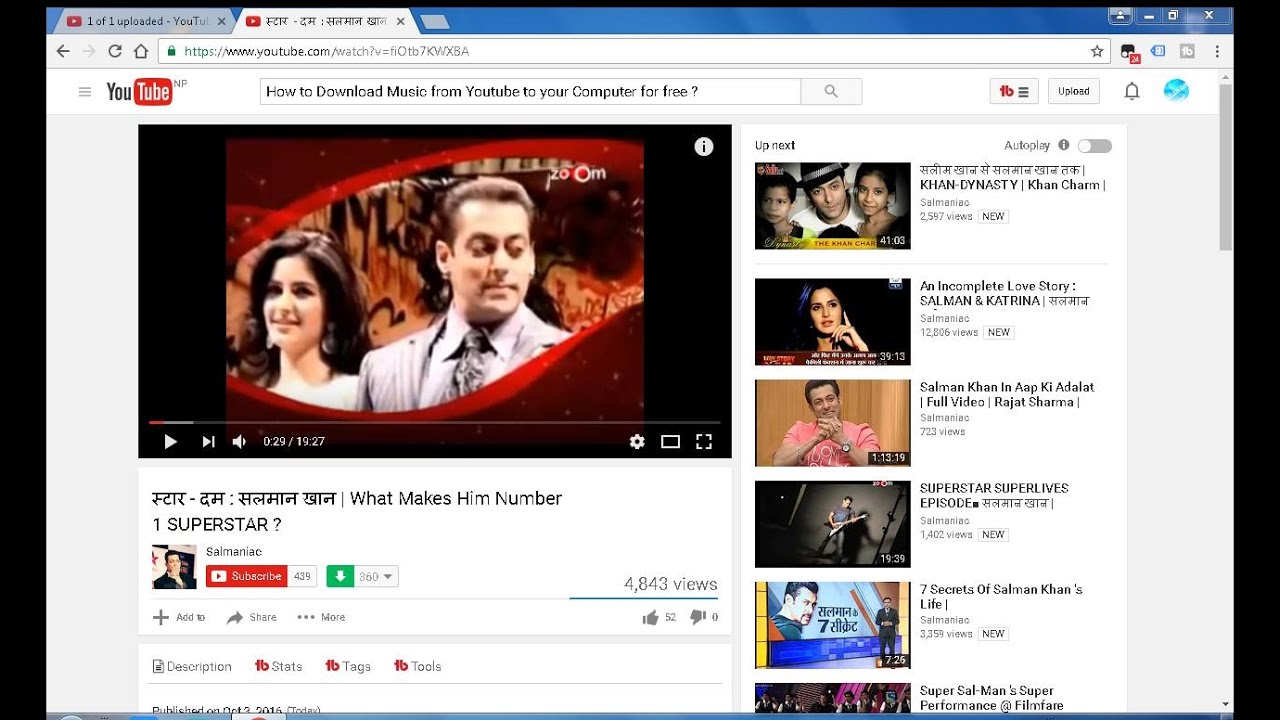1280x720 pixels.
Task: Open the TubeBuddy Tags tab
Action: coord(348,666)
